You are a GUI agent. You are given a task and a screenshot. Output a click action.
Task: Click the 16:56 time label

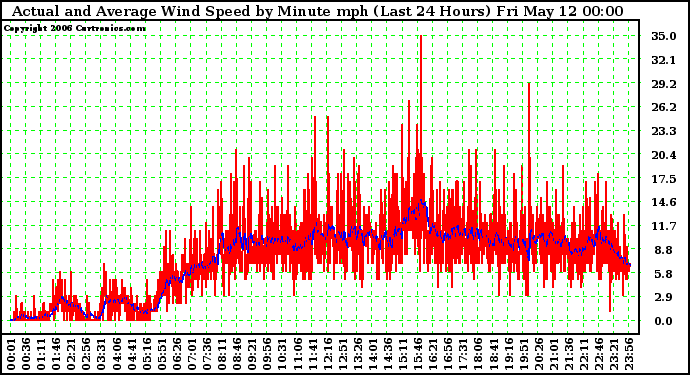click(448, 354)
